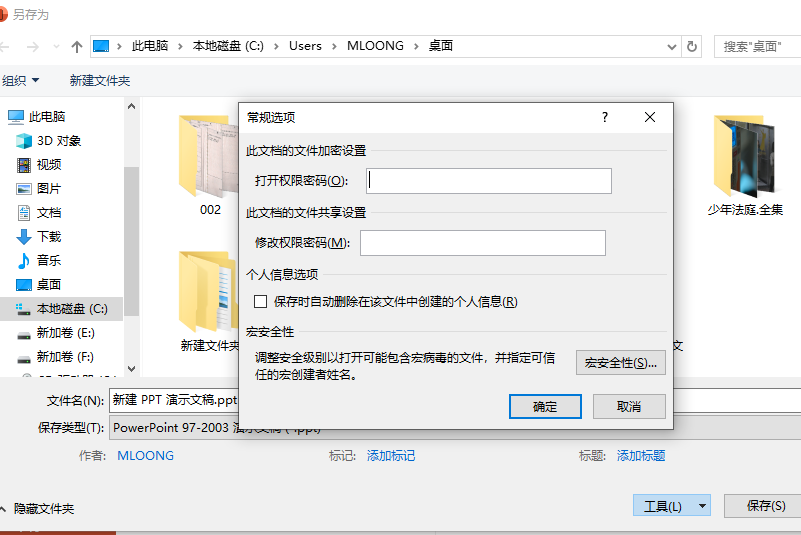
Task: Select 桌面 in the address path
Action: click(x=441, y=46)
